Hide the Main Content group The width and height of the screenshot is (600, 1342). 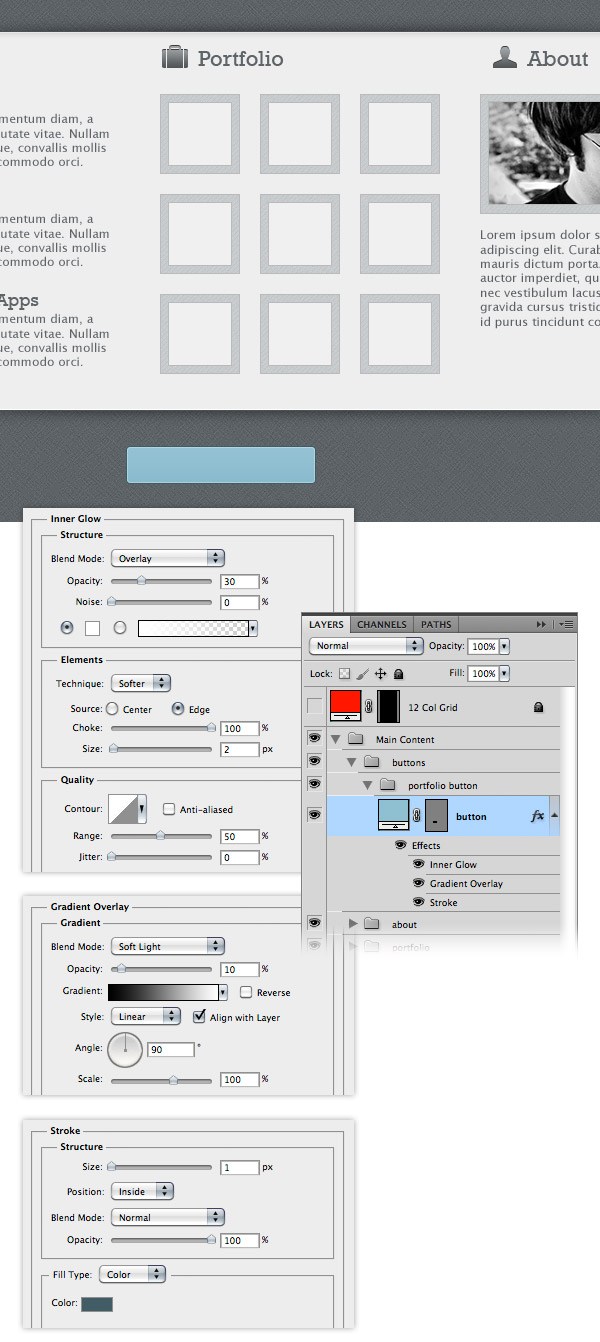315,739
